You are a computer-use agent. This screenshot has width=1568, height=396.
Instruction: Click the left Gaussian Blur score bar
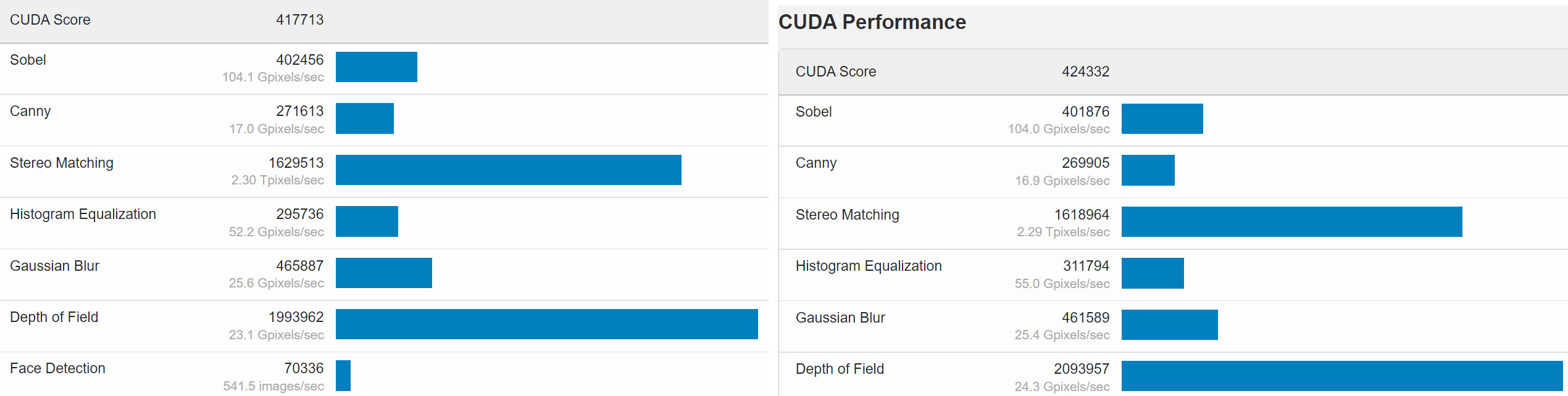click(384, 273)
